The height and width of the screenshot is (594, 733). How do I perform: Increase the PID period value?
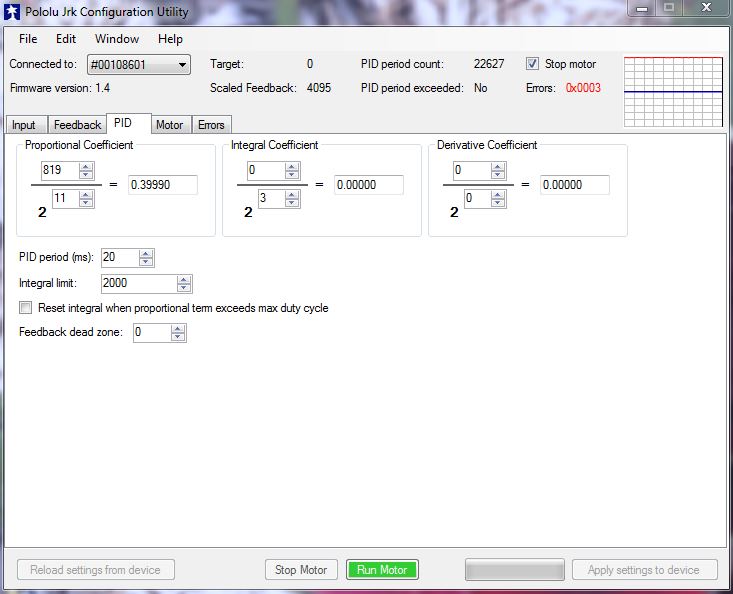click(x=146, y=254)
